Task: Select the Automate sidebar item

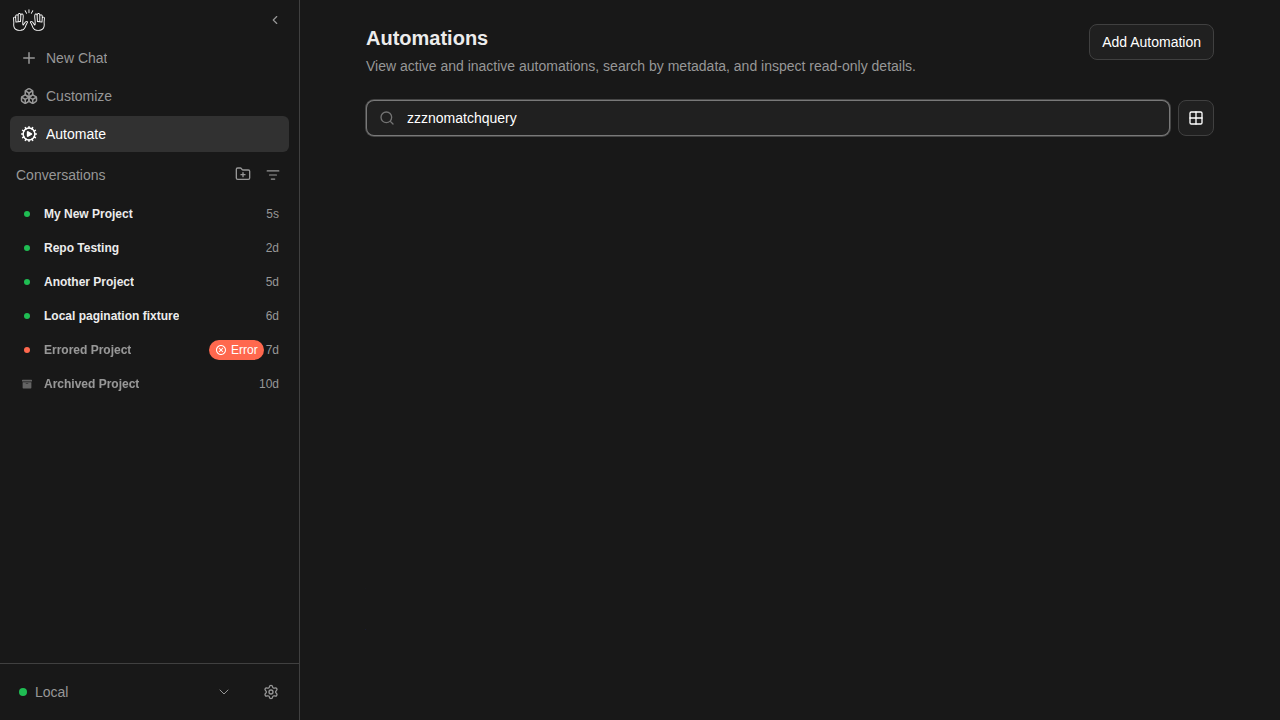Action: click(x=149, y=134)
